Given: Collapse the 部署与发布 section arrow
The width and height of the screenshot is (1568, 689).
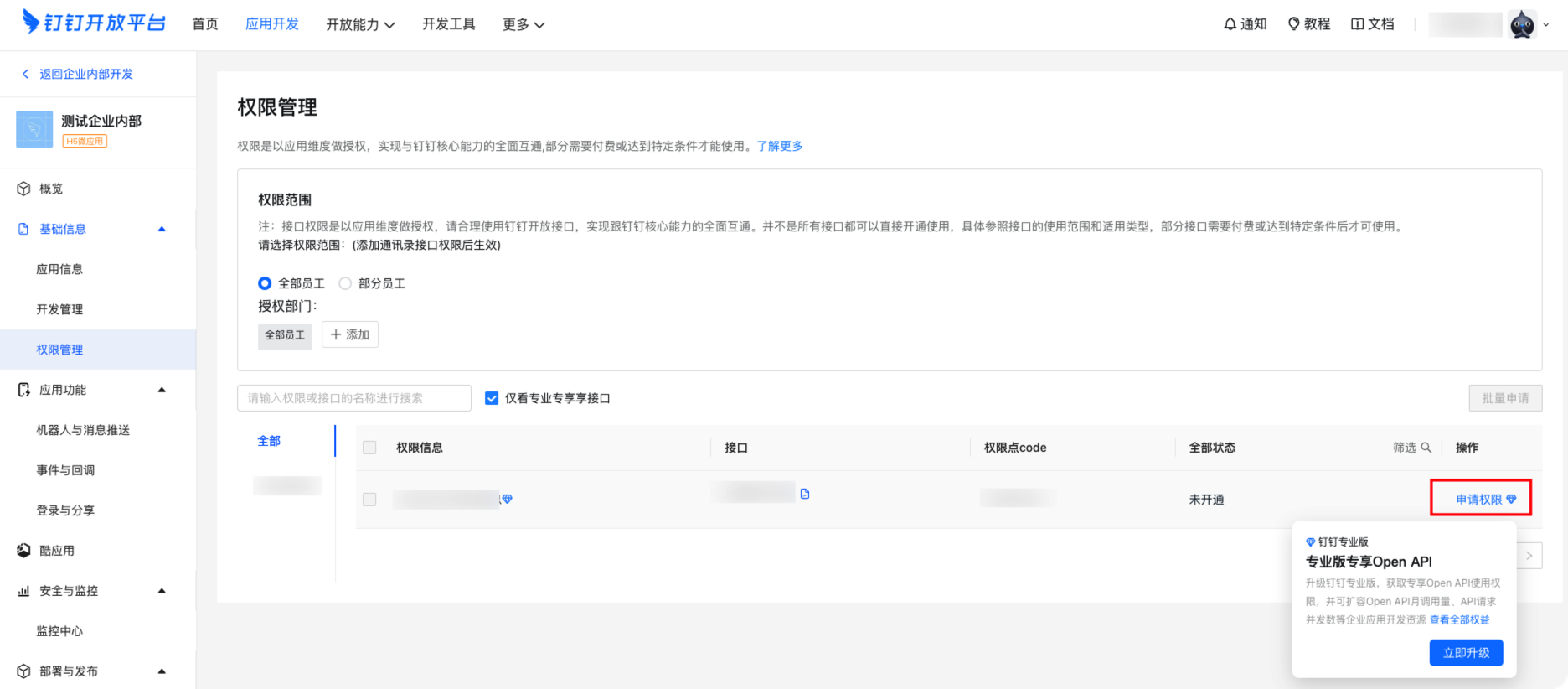Looking at the screenshot, I should tap(162, 671).
